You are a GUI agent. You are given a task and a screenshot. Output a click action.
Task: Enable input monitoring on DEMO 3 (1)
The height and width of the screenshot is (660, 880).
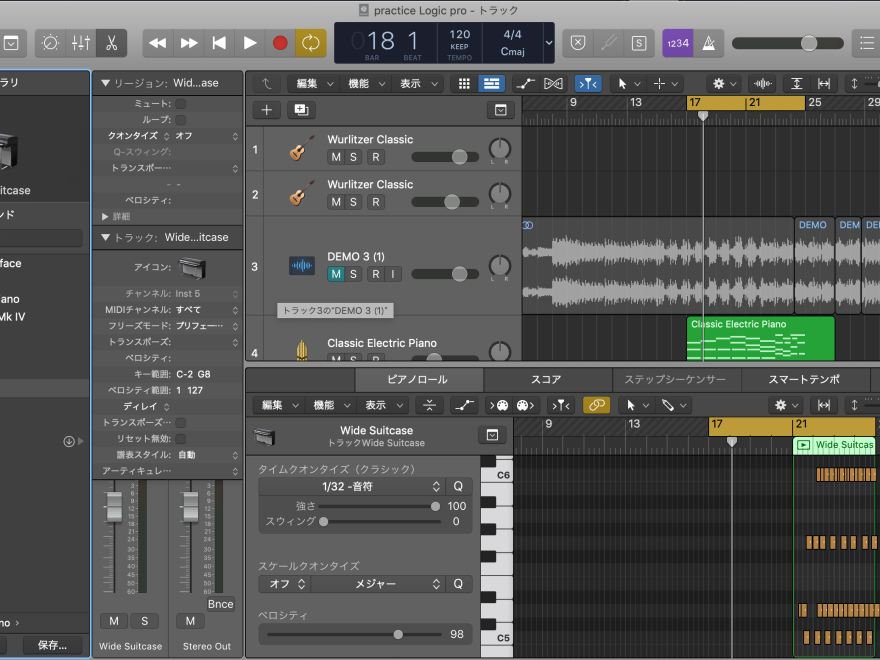[393, 274]
